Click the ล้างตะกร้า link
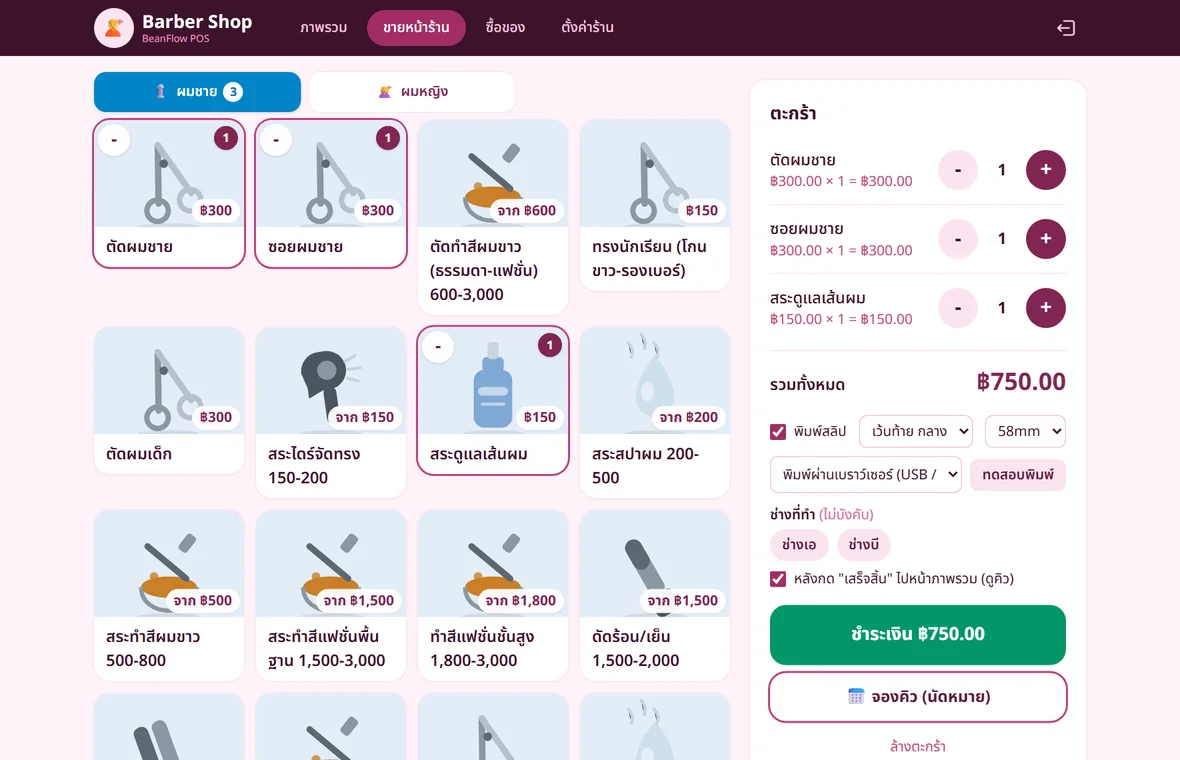Viewport: 1180px width, 760px height. pyautogui.click(x=917, y=746)
